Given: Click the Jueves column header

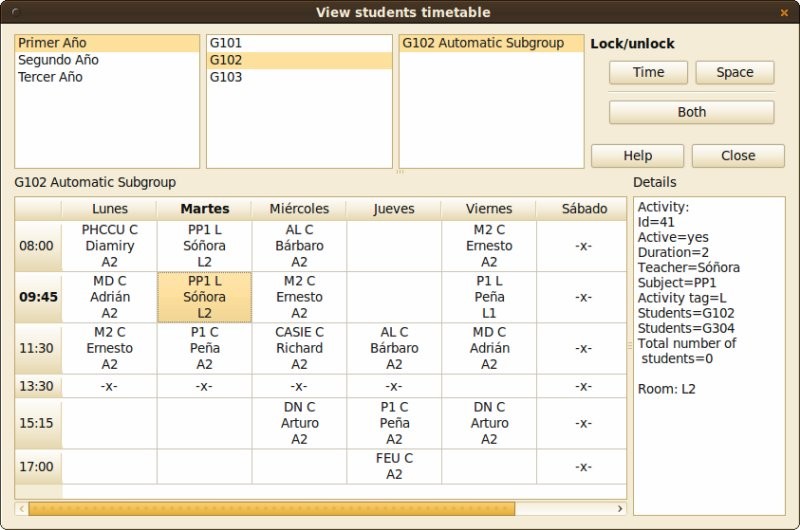Looking at the screenshot, I should pyautogui.click(x=394, y=209).
